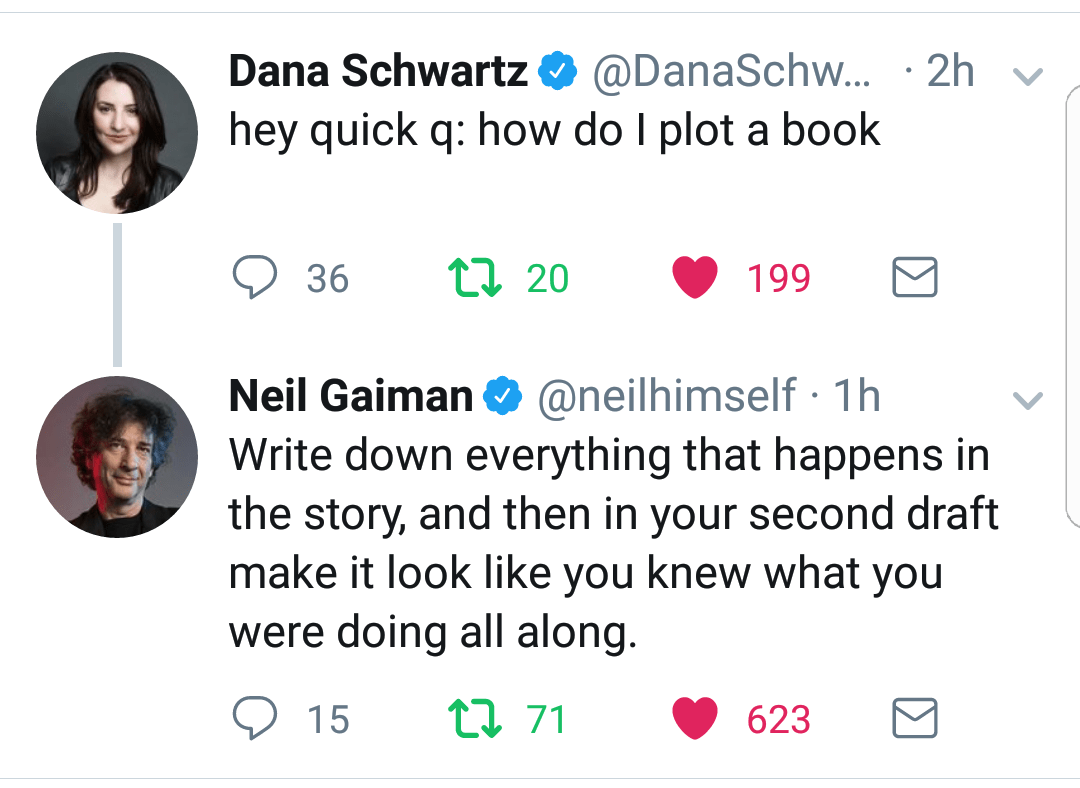Visit the @neilhimself handle link

[667, 397]
